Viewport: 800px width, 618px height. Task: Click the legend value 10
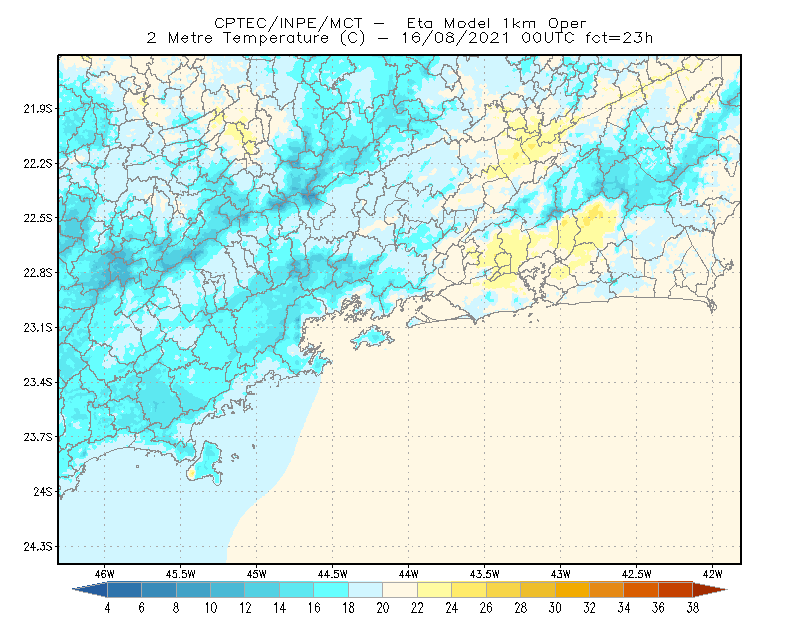coord(211,608)
